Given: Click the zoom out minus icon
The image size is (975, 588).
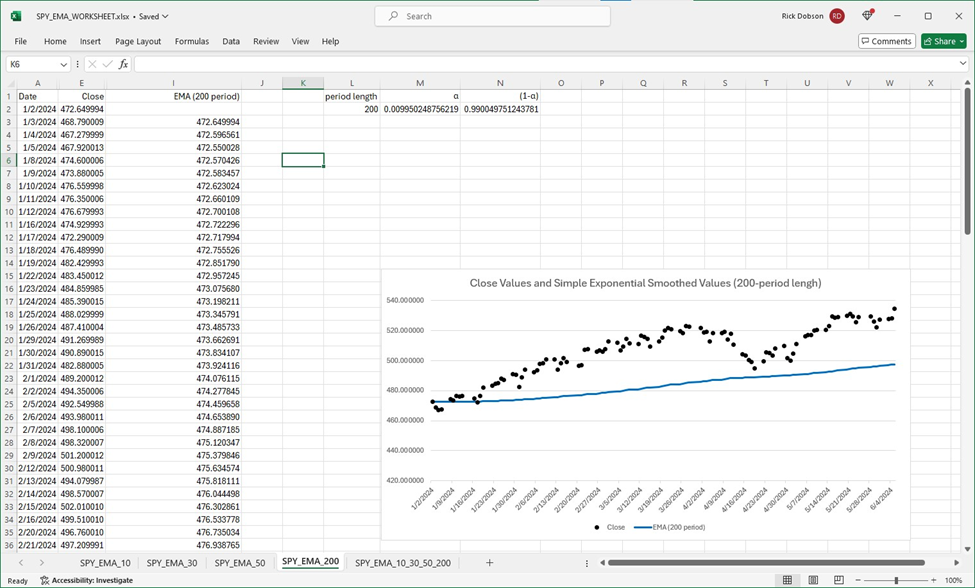Looking at the screenshot, I should [x=858, y=580].
